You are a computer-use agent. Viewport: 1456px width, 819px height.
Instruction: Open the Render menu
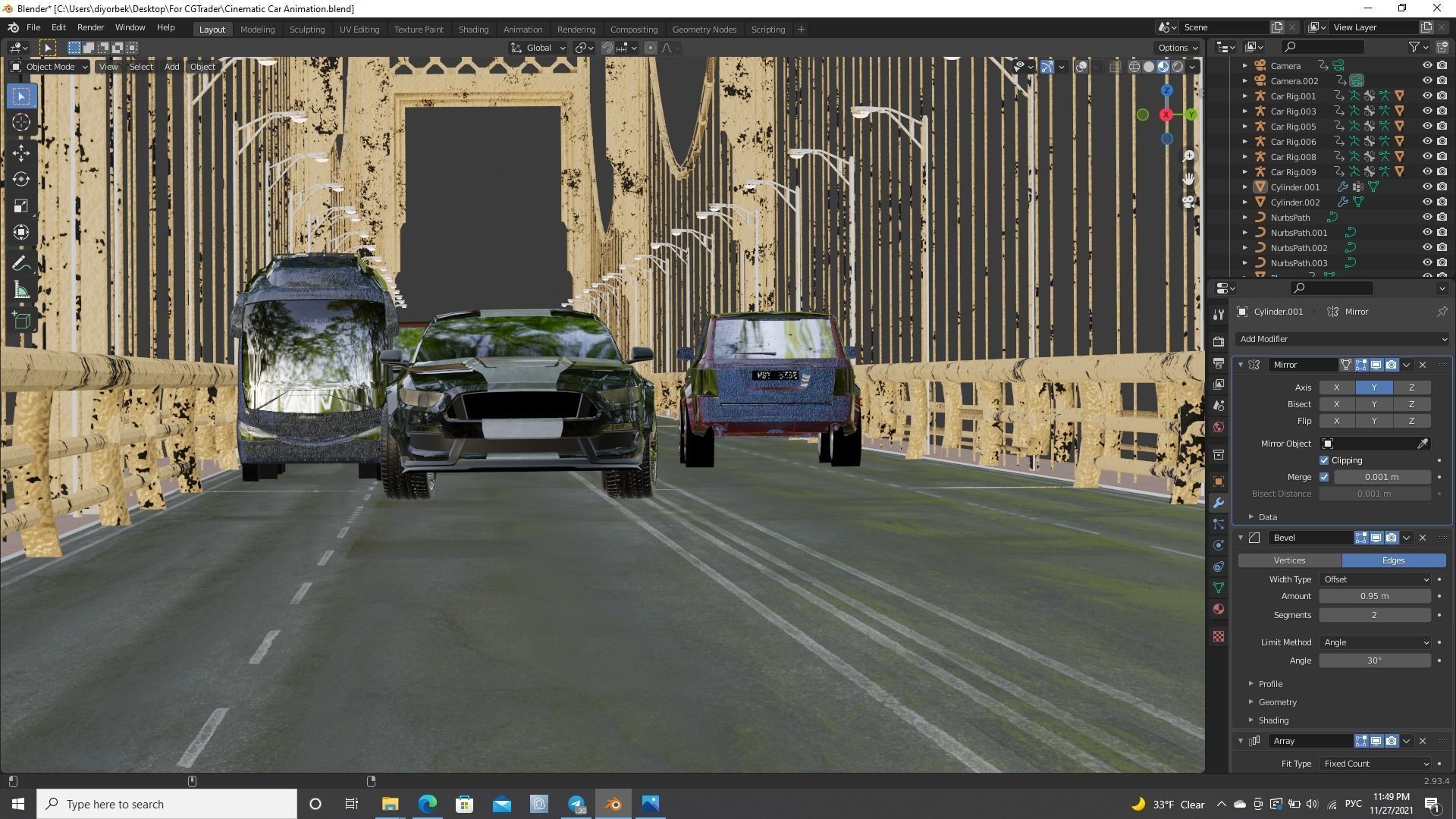pos(90,27)
